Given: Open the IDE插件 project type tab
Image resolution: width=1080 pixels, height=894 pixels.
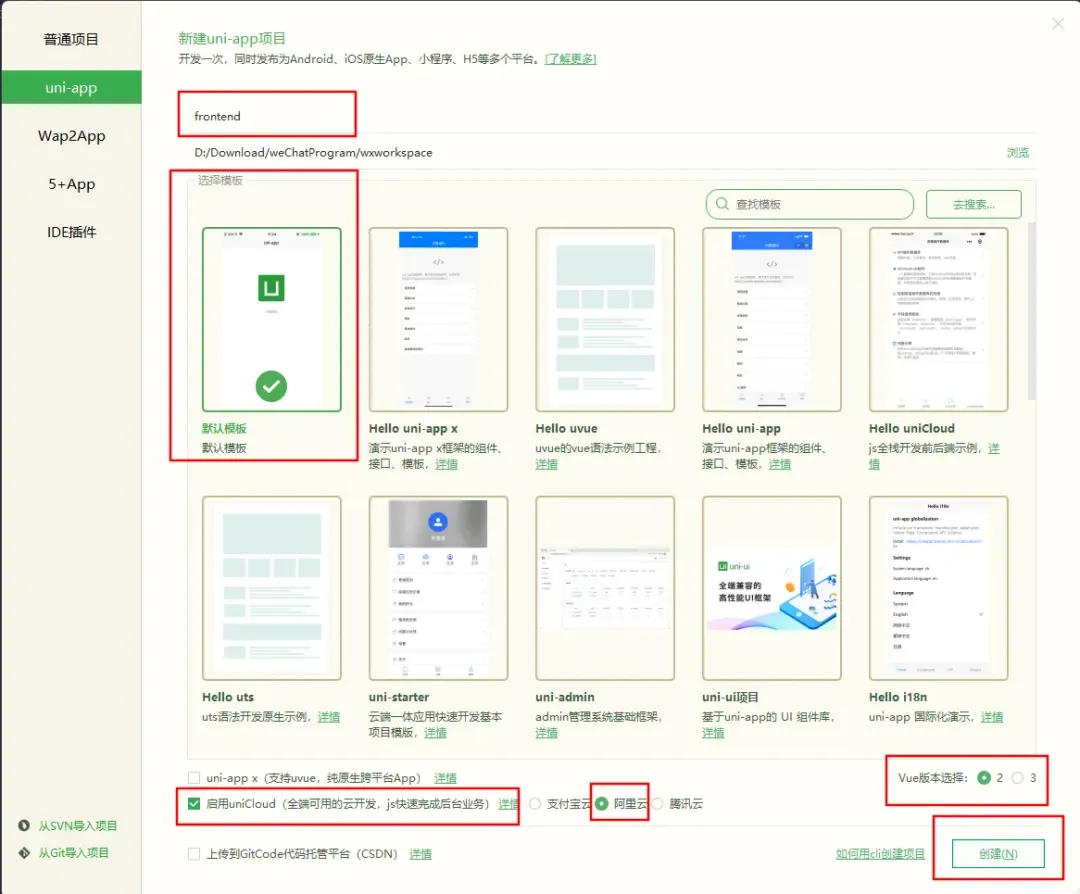Looking at the screenshot, I should (x=71, y=232).
